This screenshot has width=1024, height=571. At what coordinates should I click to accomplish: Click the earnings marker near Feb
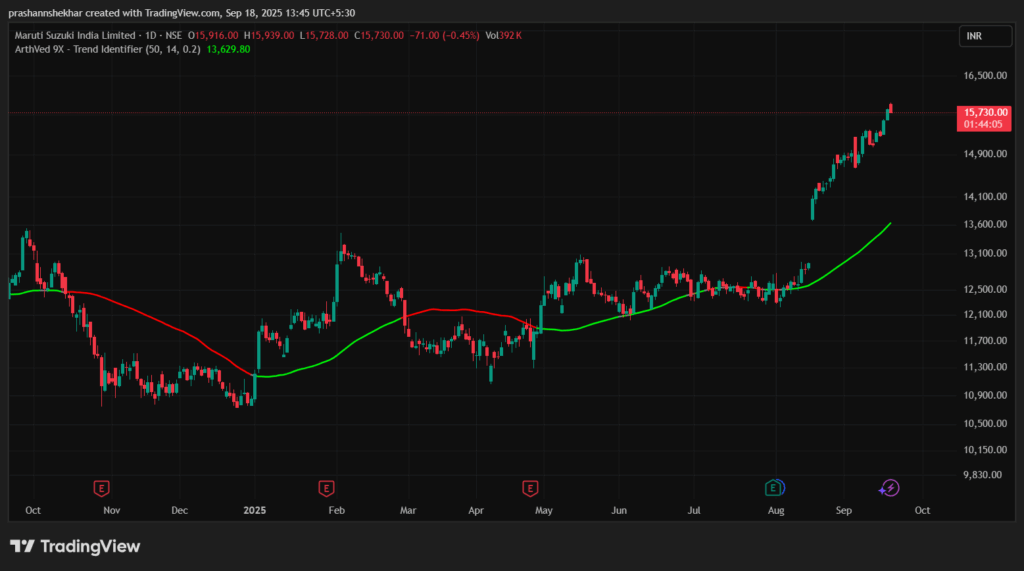(326, 488)
